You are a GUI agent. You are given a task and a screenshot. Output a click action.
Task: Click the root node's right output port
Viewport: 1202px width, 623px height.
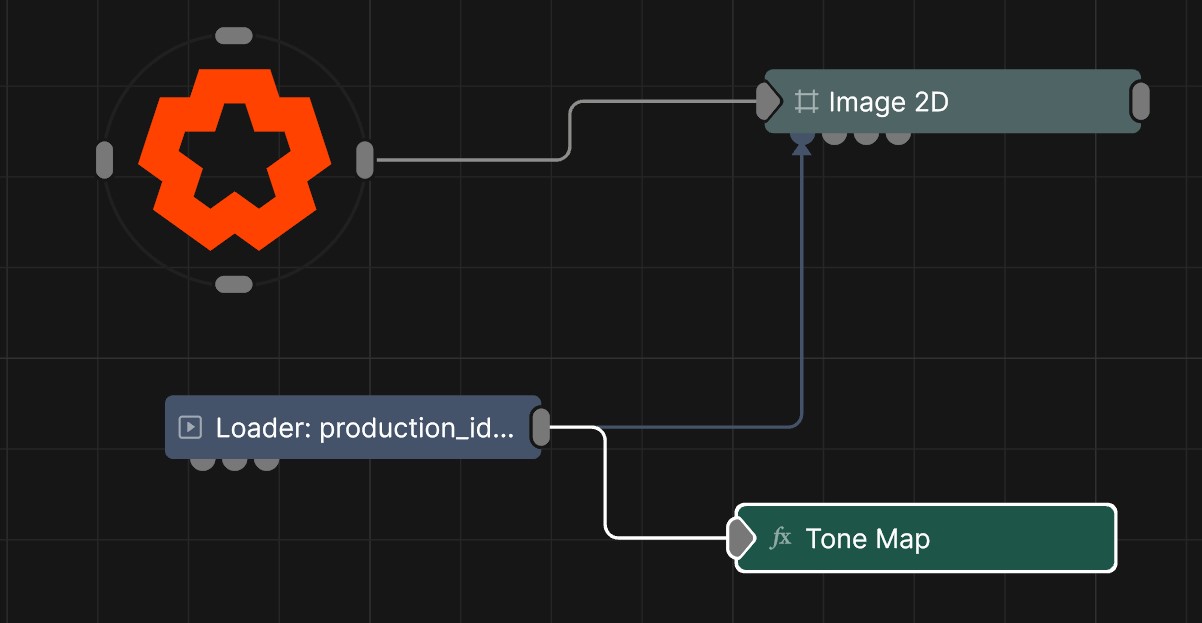click(365, 160)
